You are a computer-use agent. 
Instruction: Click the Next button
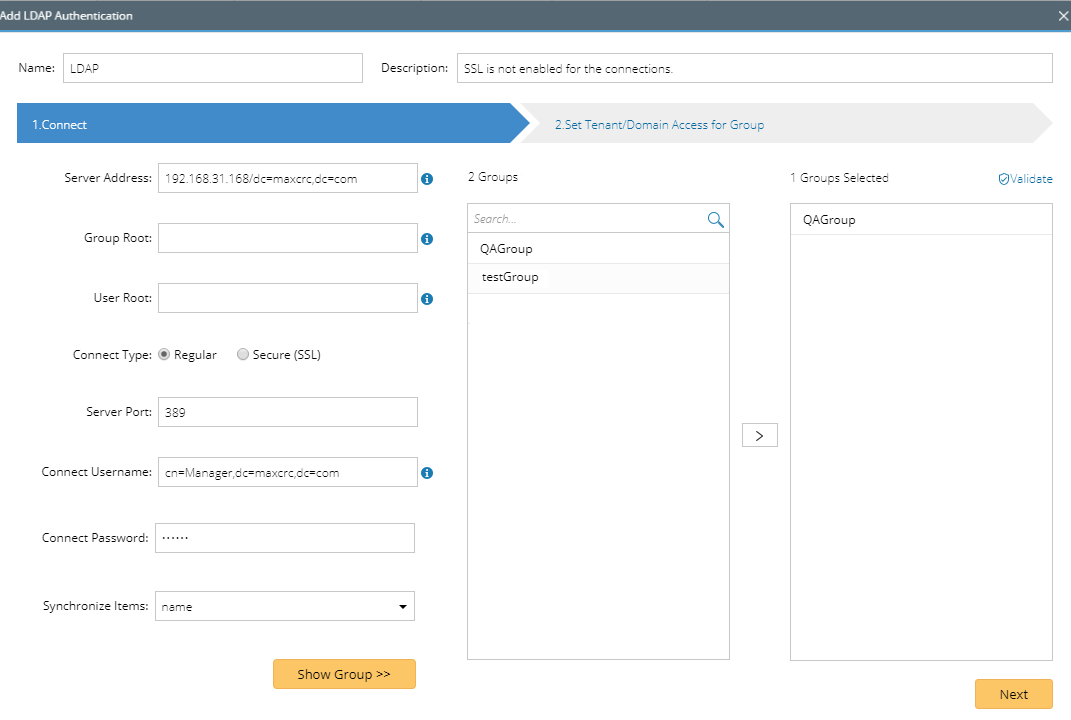(1013, 694)
